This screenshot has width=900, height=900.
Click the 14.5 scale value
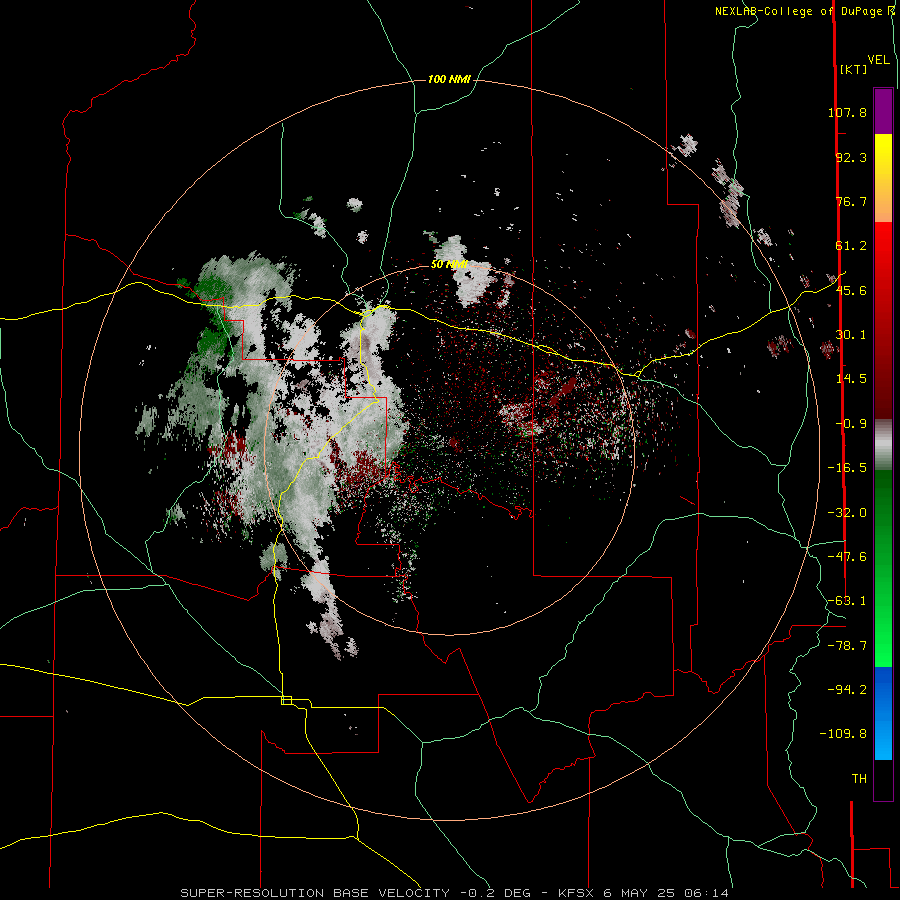click(x=851, y=379)
